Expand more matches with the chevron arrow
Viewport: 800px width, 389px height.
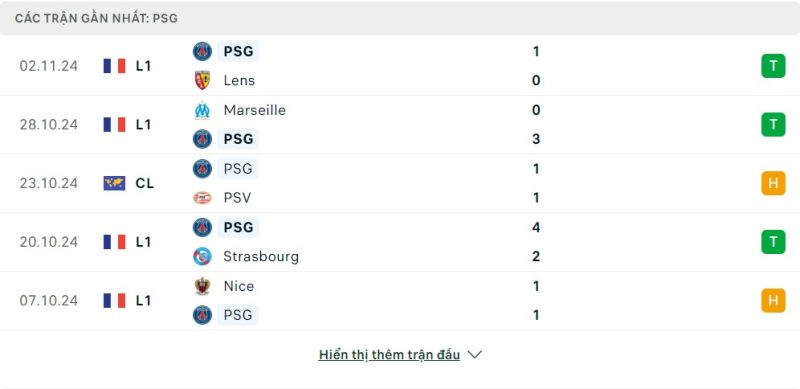[x=474, y=354]
